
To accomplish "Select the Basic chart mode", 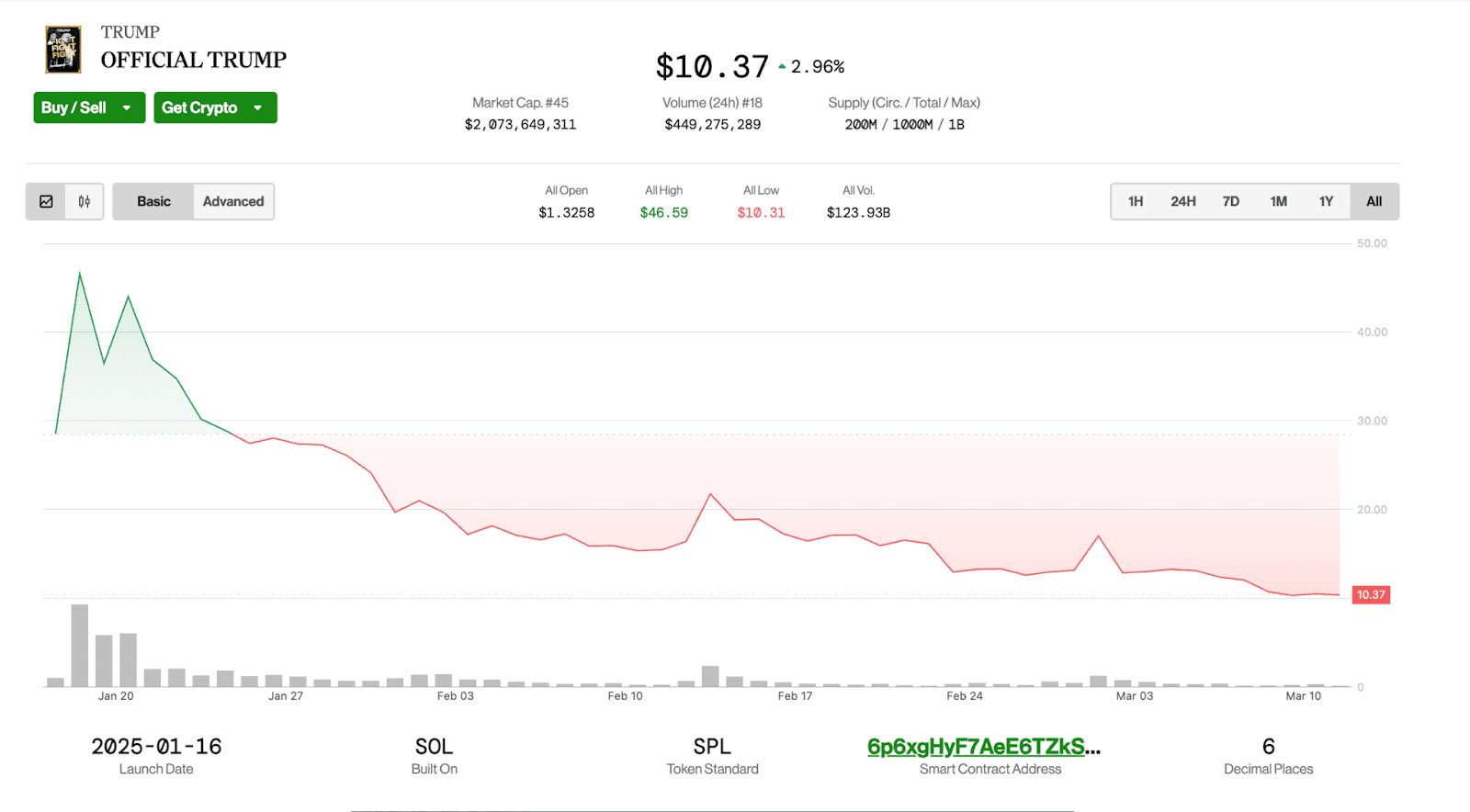I will coord(153,201).
